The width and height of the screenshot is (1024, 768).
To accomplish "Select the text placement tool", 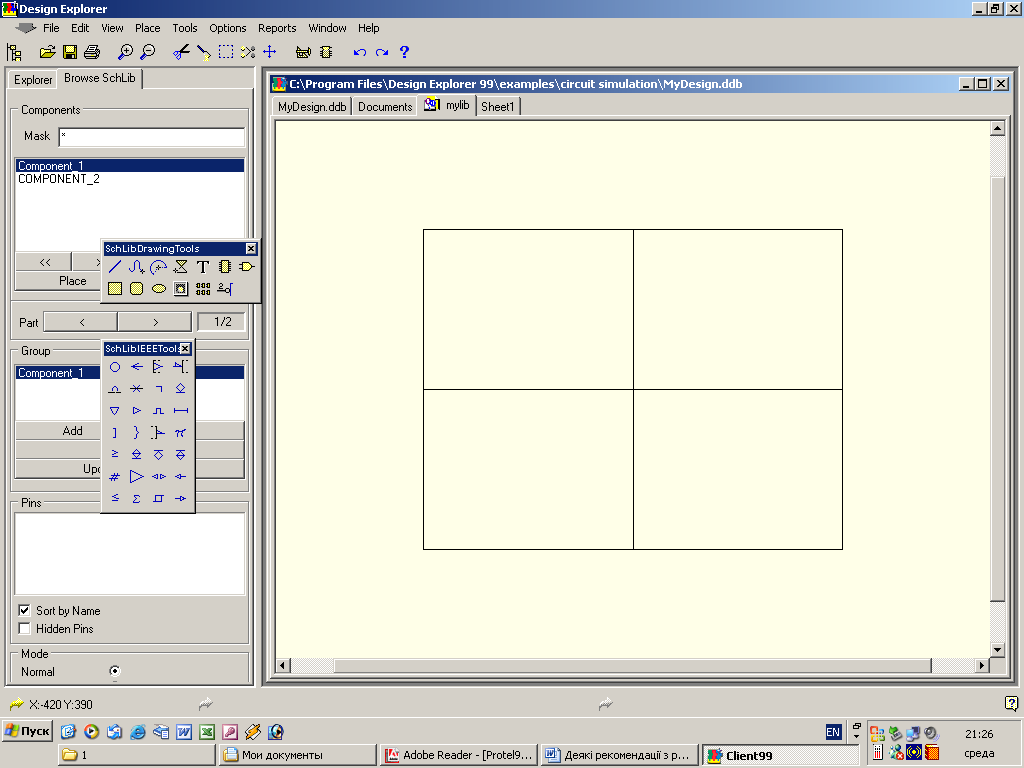I will point(202,267).
